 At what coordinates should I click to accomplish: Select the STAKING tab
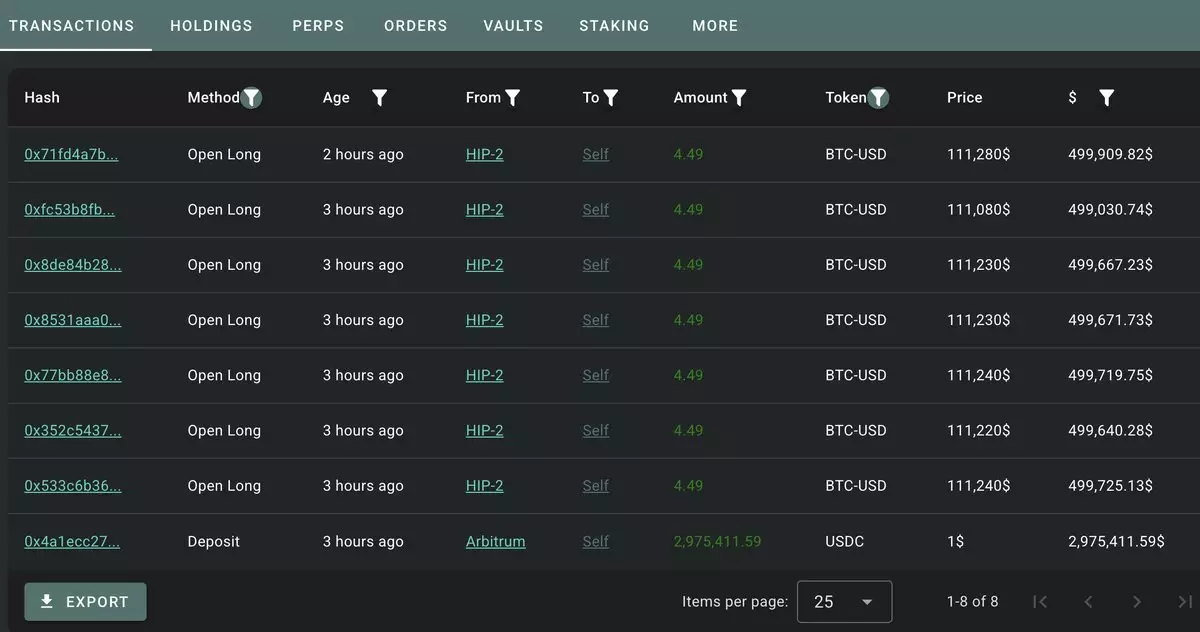click(614, 25)
